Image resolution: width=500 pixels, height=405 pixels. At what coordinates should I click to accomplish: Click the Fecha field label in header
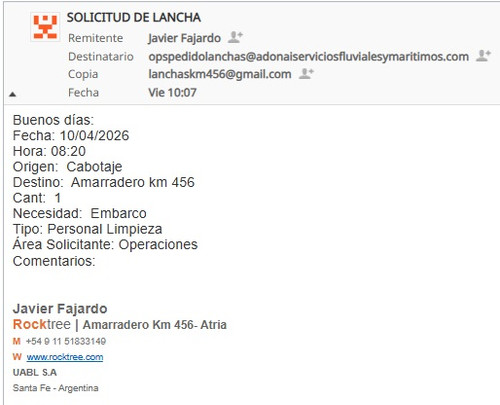pos(83,92)
